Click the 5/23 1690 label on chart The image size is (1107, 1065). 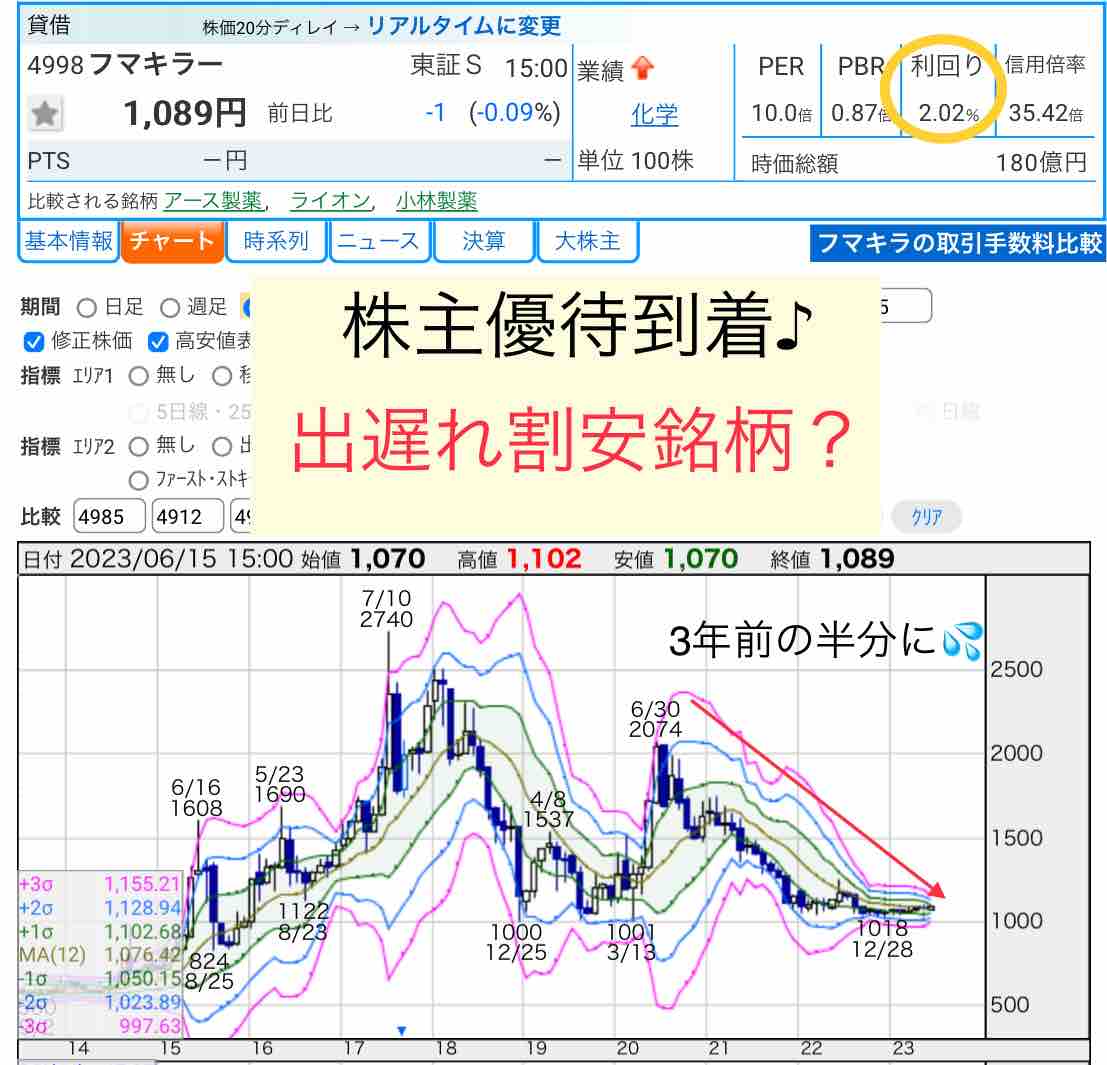pos(280,785)
